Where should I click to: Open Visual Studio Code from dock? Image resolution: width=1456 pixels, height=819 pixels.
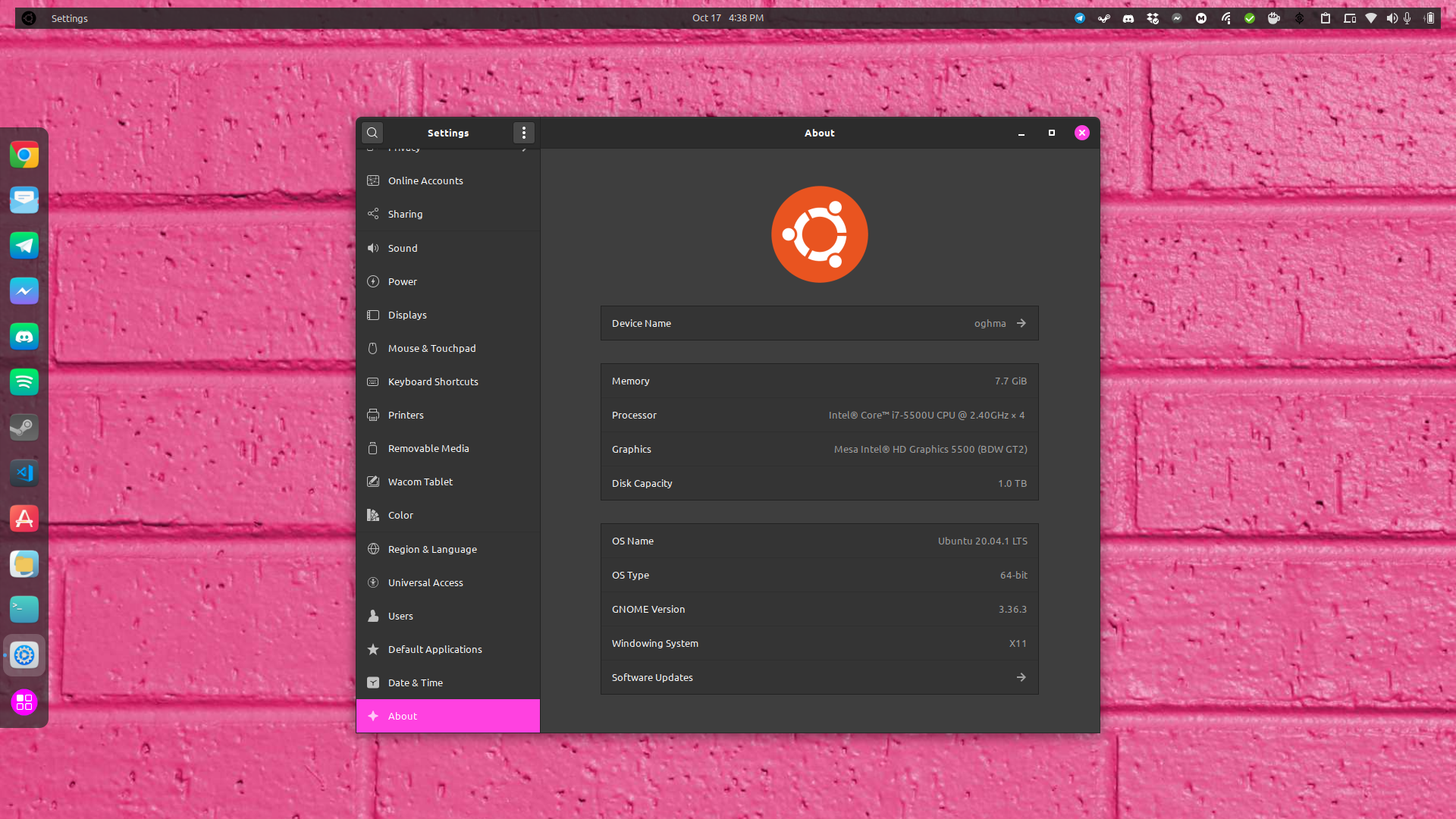tap(24, 473)
